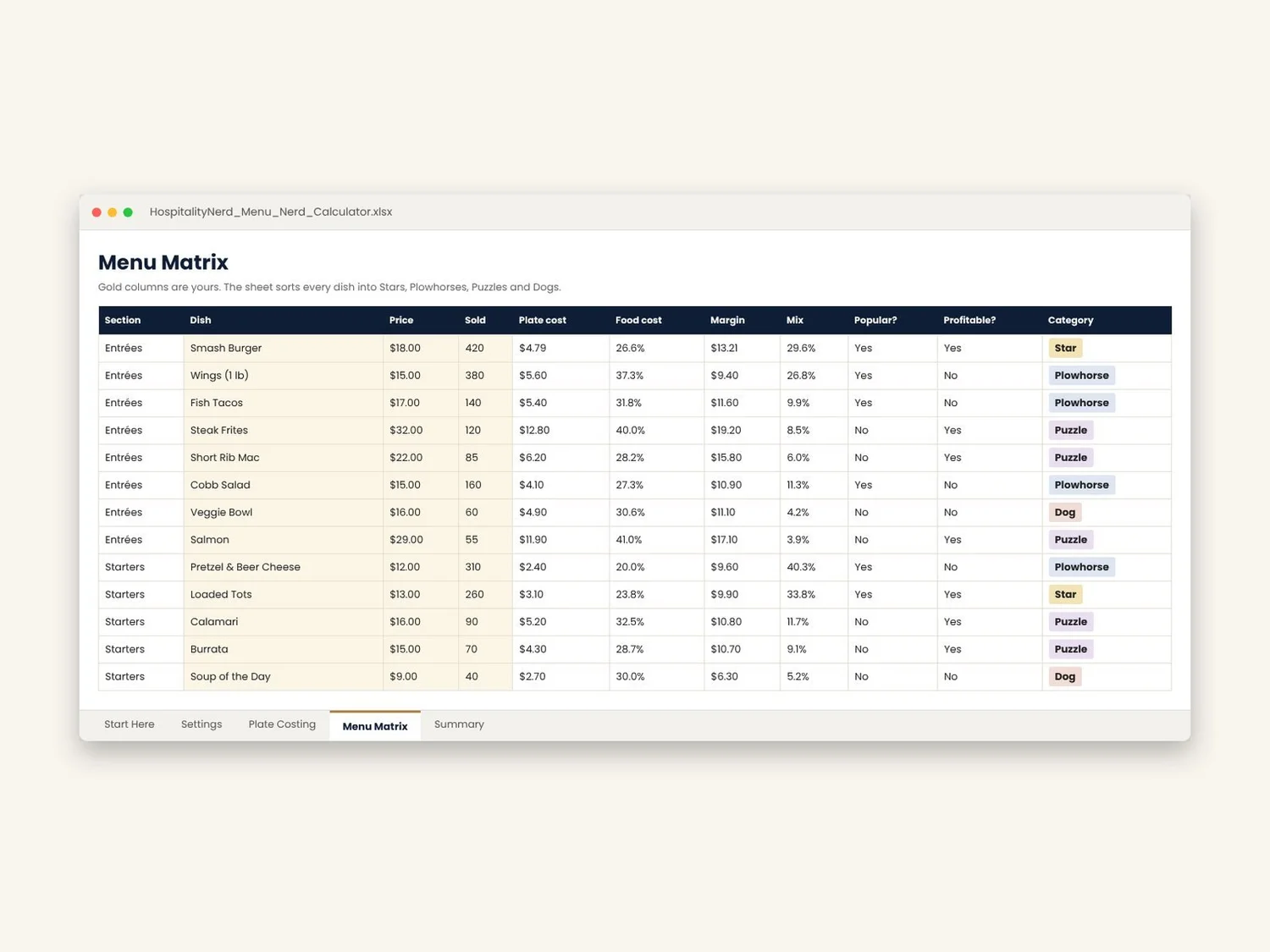
Task: Open the Summary sheet tab
Action: pyautogui.click(x=459, y=724)
